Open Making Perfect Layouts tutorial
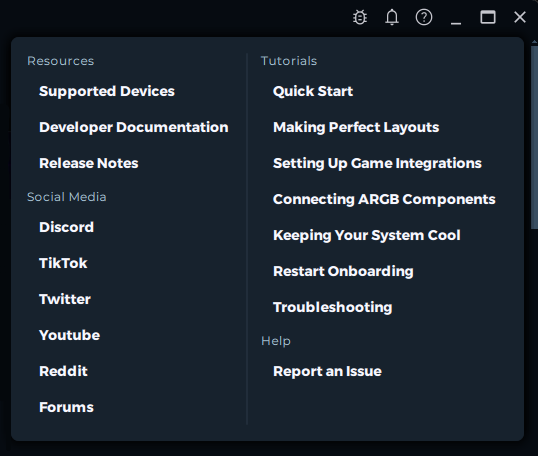 click(x=356, y=127)
